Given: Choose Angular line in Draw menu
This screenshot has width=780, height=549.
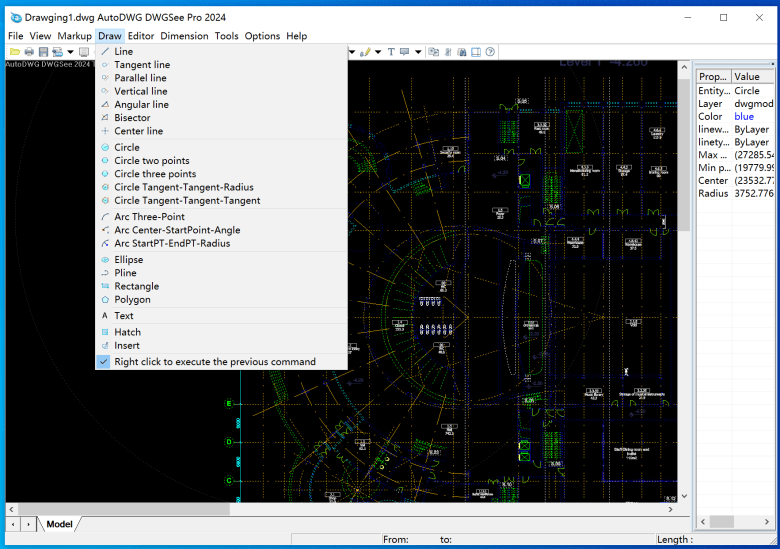Looking at the screenshot, I should 221,104.
